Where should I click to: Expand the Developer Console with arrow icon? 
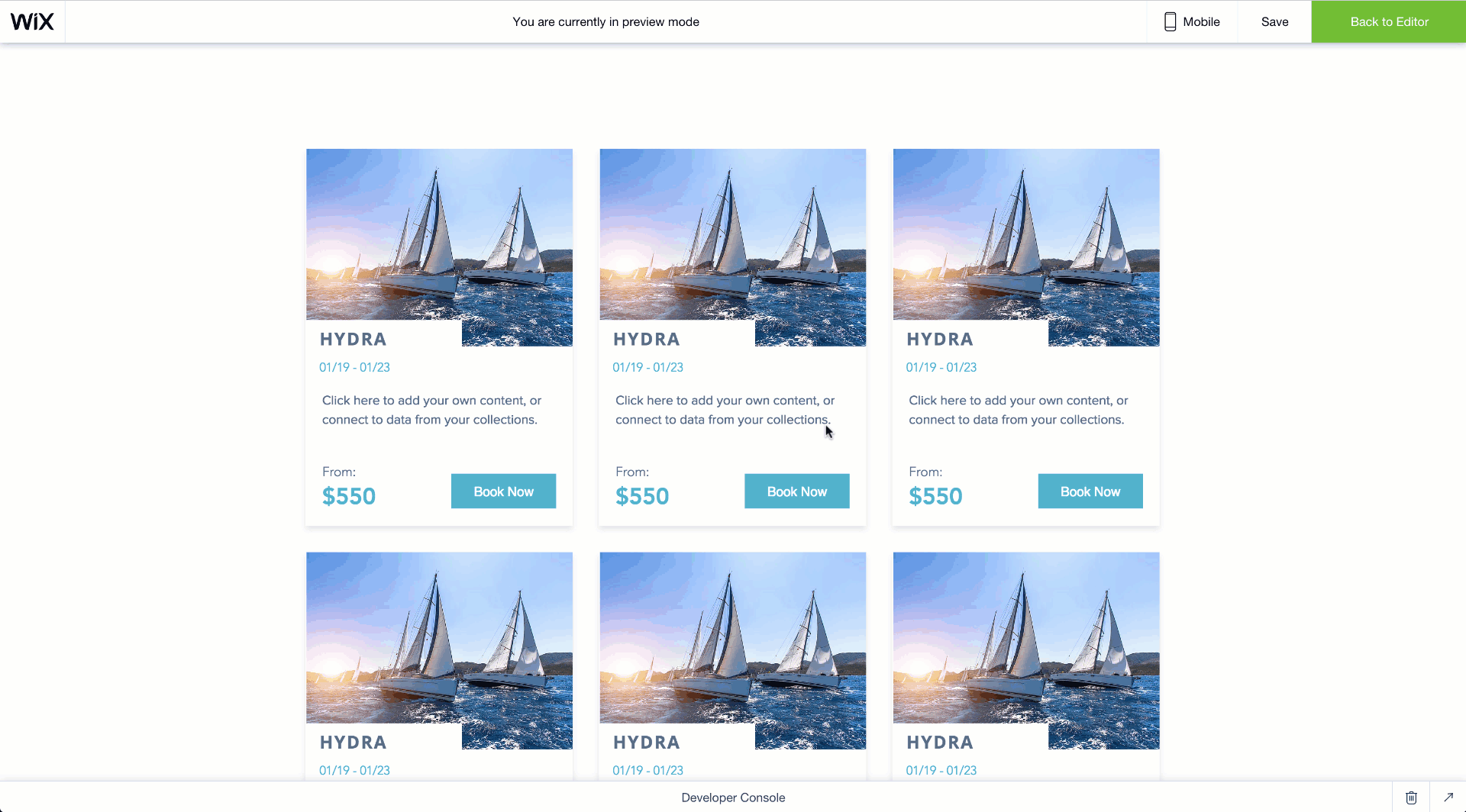click(1448, 797)
